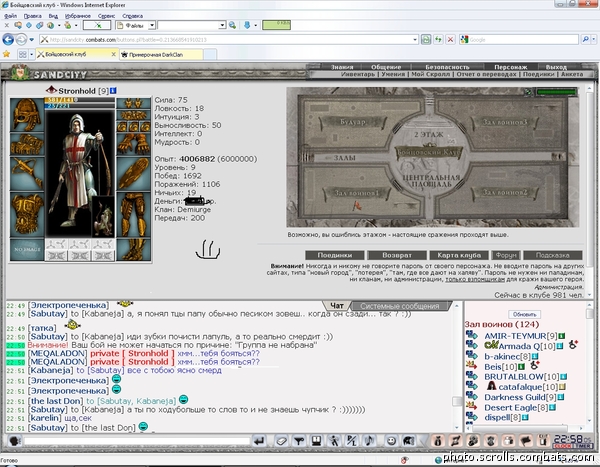Click the helmet equipment slot
Viewport: 600px width, 467px height.
click(27, 114)
